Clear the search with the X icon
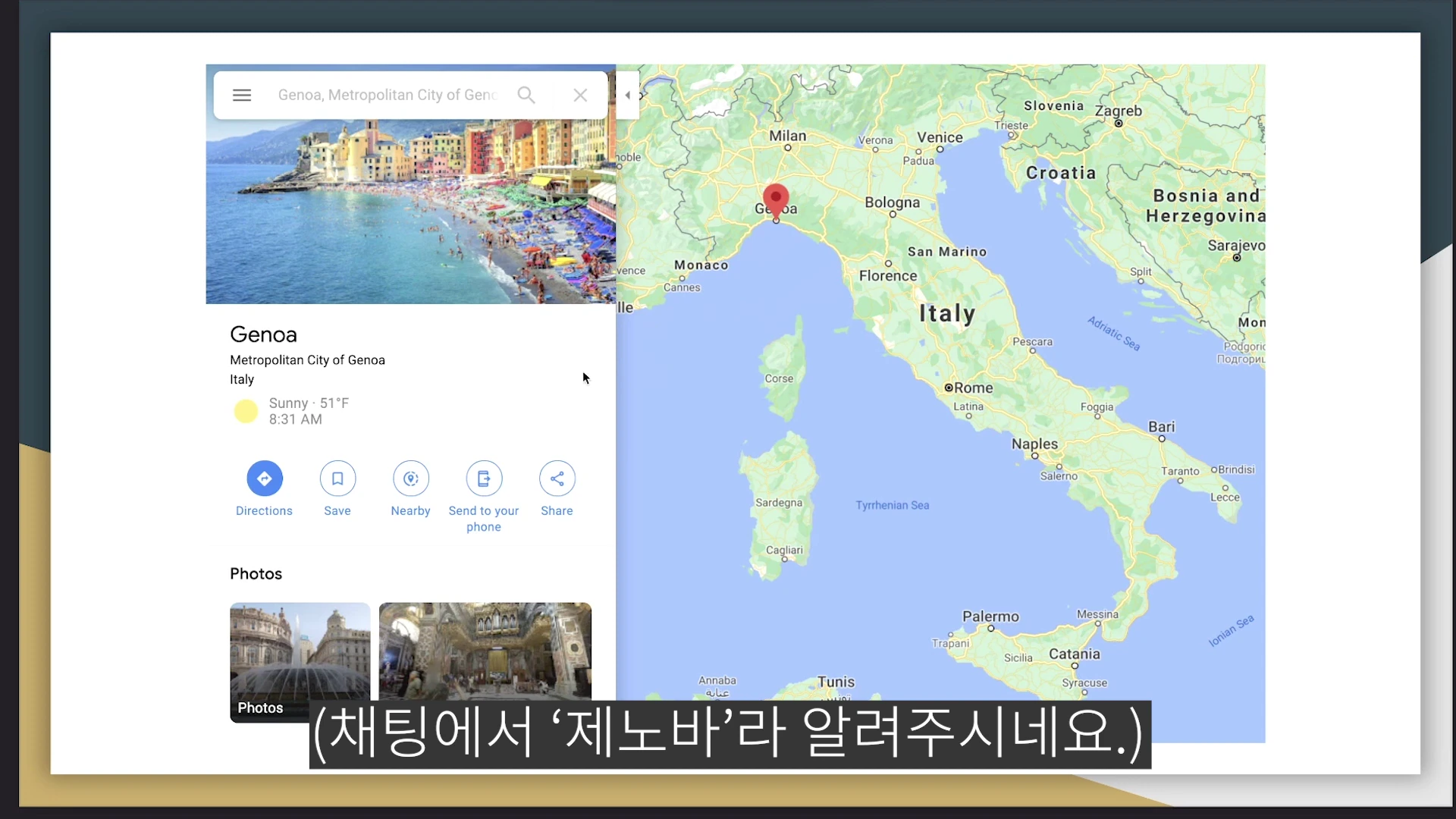 pos(580,95)
